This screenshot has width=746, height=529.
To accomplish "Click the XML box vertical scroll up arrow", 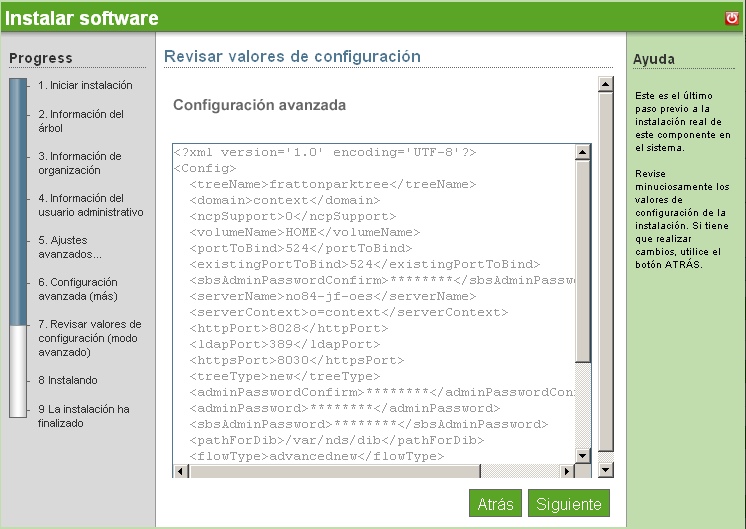I will tap(583, 152).
